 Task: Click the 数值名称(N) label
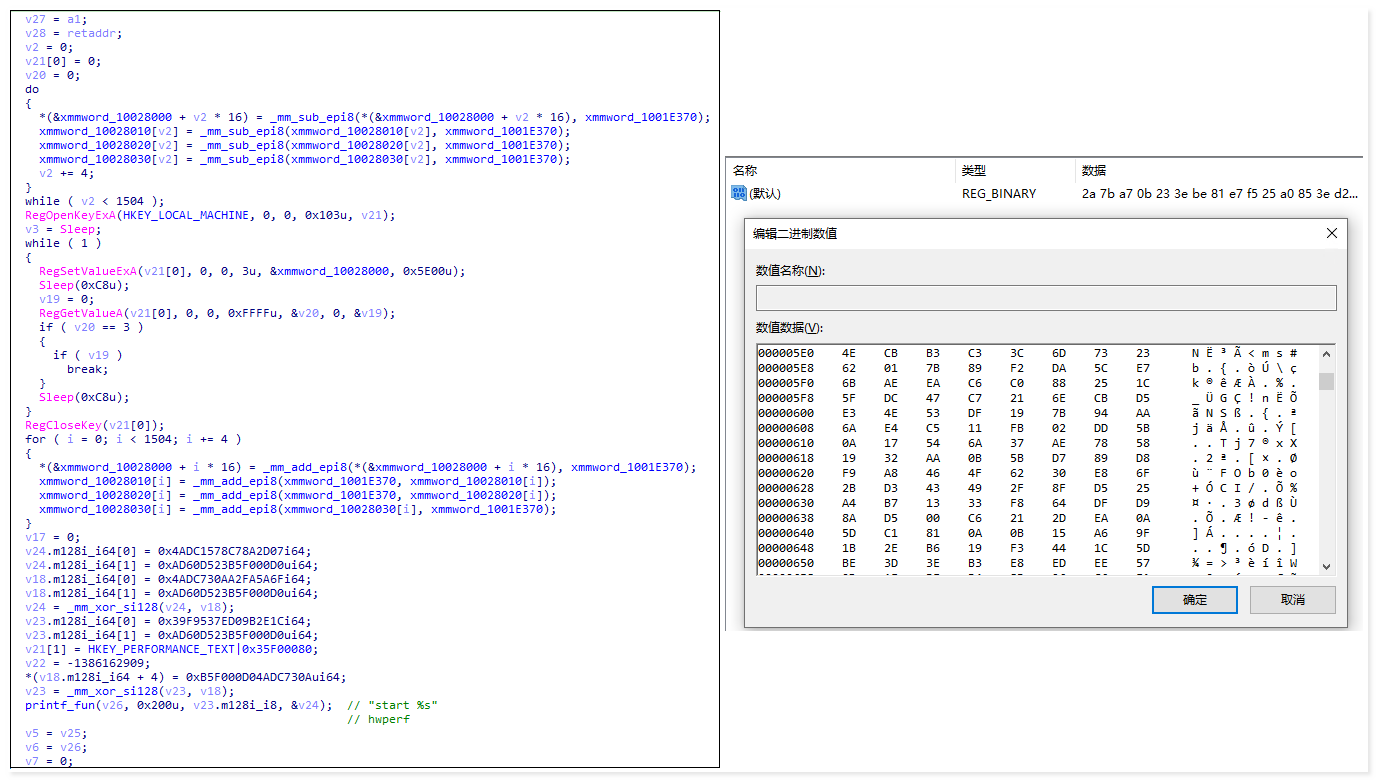790,271
